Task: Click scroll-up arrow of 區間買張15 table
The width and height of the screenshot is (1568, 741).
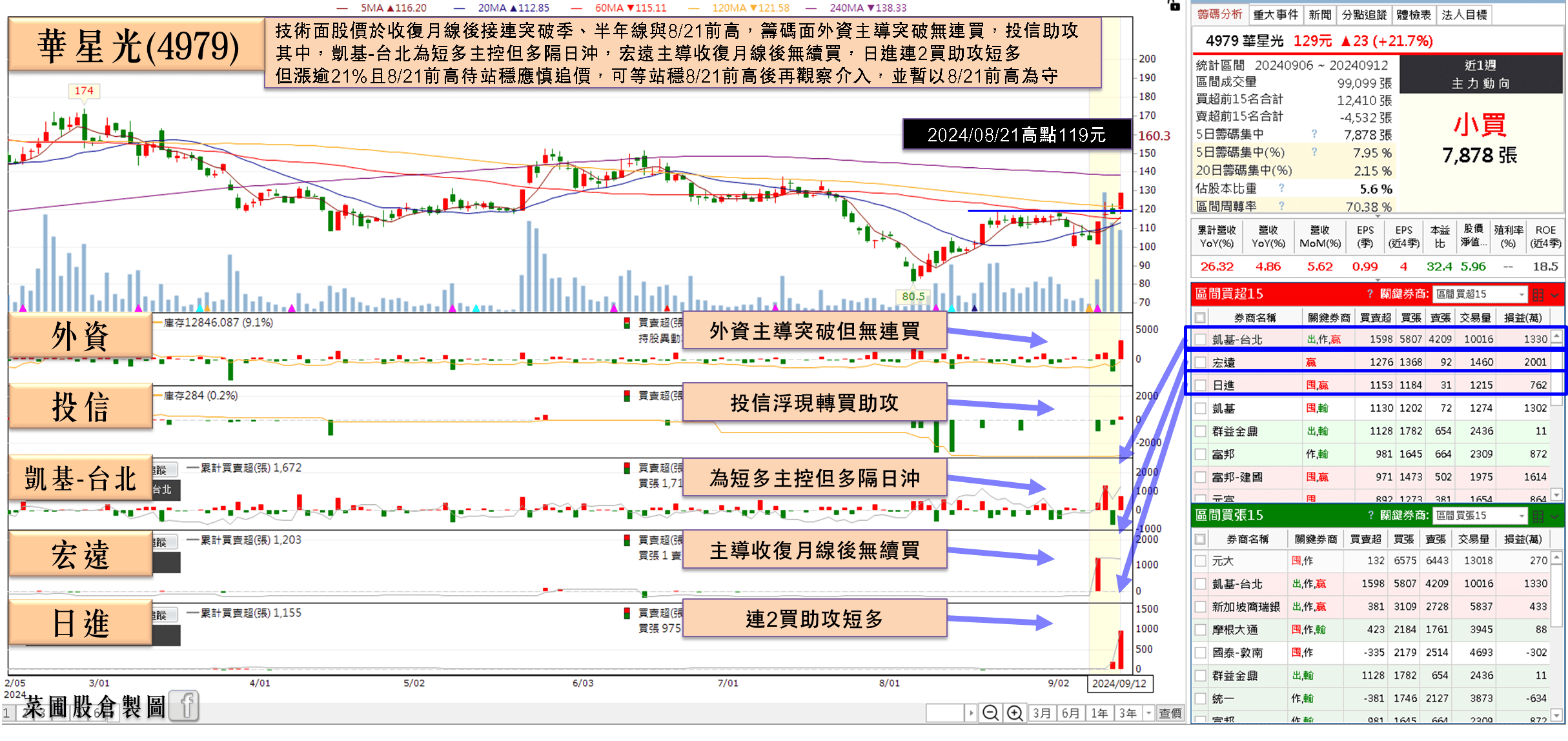Action: point(1556,557)
